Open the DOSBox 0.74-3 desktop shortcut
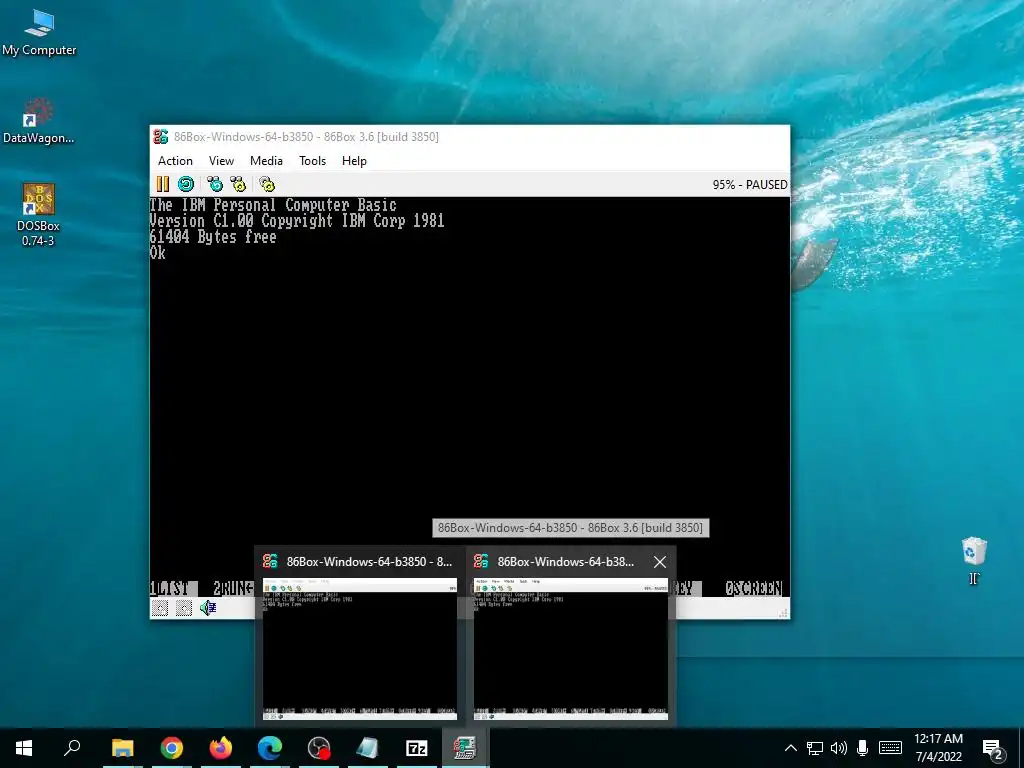Screen dimensions: 1024x768 [x=38, y=215]
